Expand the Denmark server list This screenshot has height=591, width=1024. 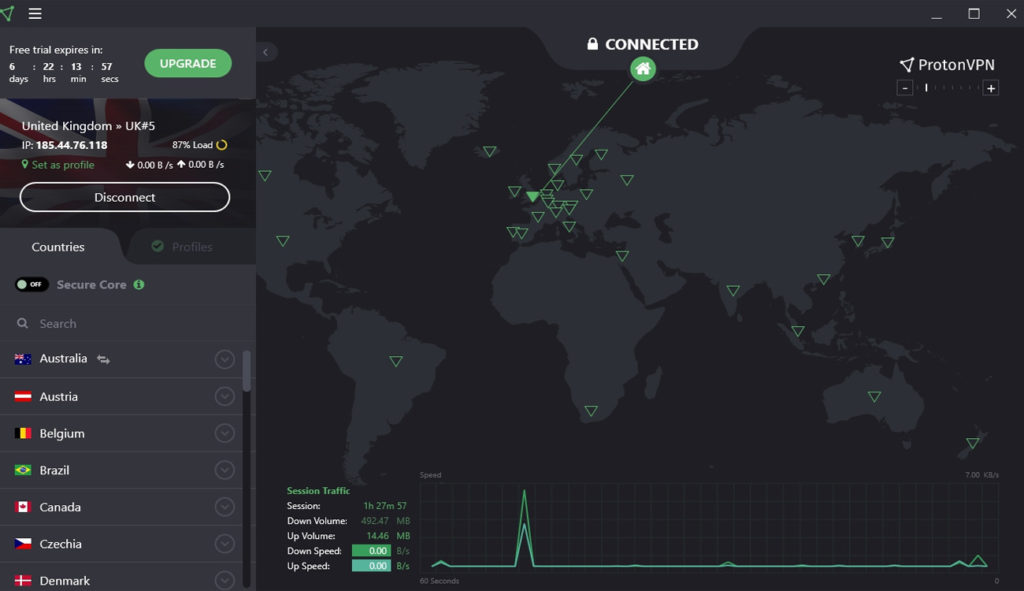[224, 580]
